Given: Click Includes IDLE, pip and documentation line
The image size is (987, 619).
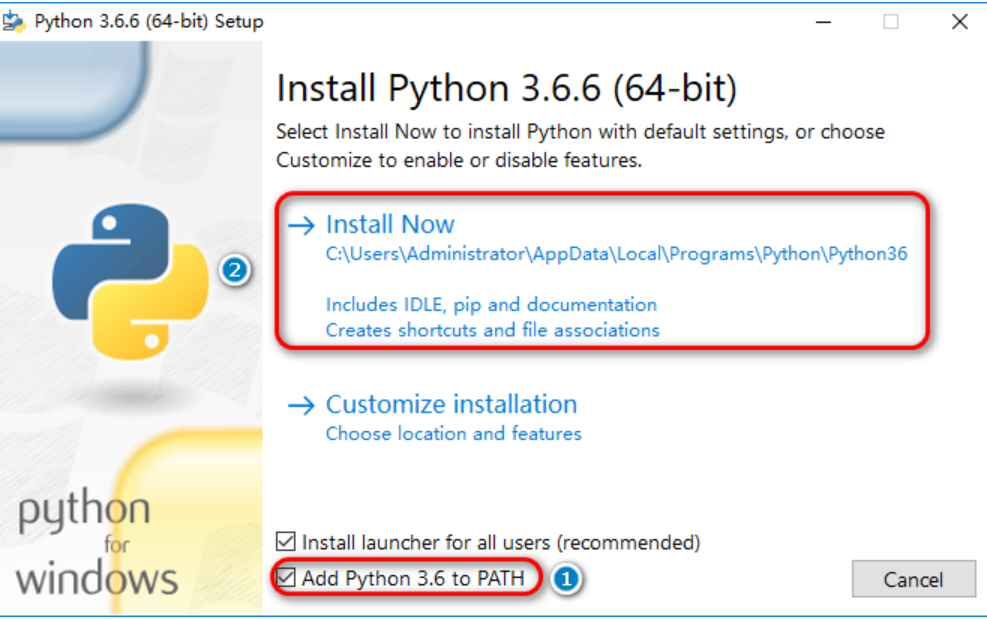Looking at the screenshot, I should [x=492, y=305].
